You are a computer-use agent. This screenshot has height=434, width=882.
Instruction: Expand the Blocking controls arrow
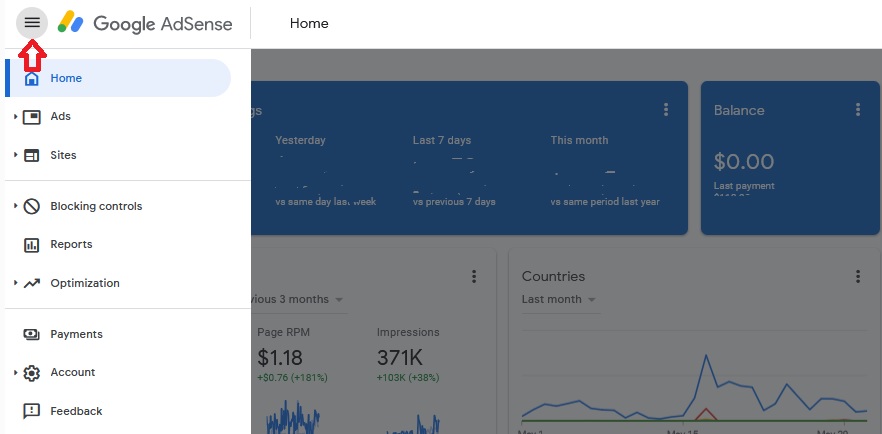(x=16, y=206)
